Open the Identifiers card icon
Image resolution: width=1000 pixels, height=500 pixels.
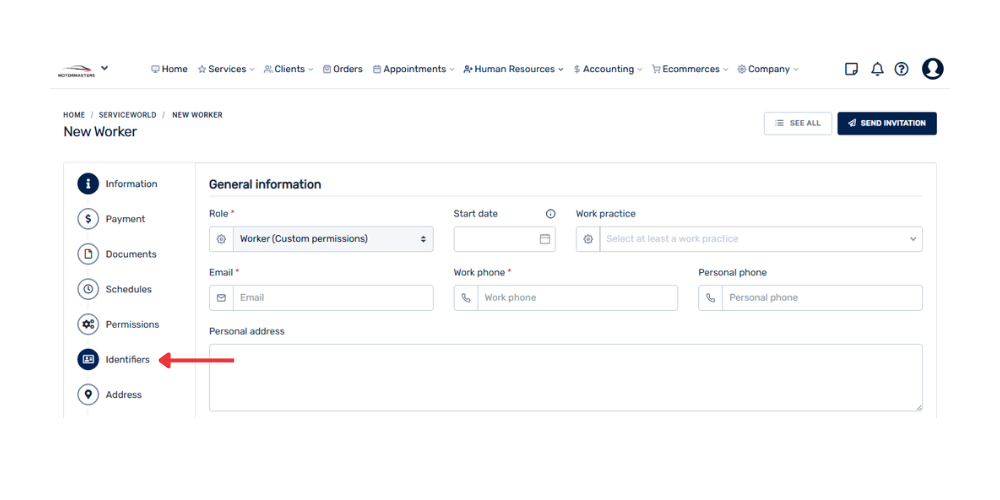pos(88,359)
